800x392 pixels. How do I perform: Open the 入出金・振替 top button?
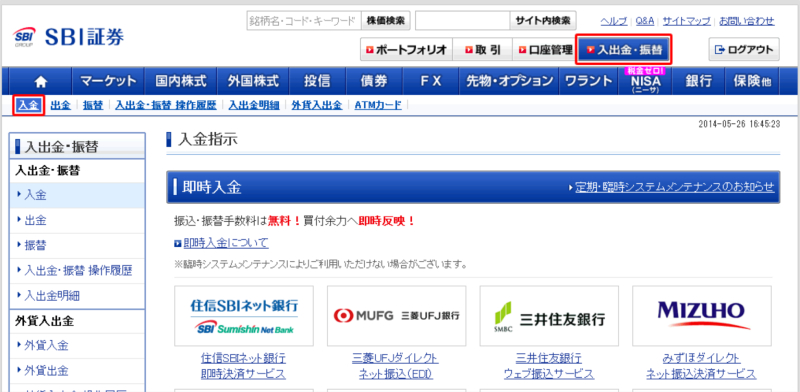coord(623,50)
